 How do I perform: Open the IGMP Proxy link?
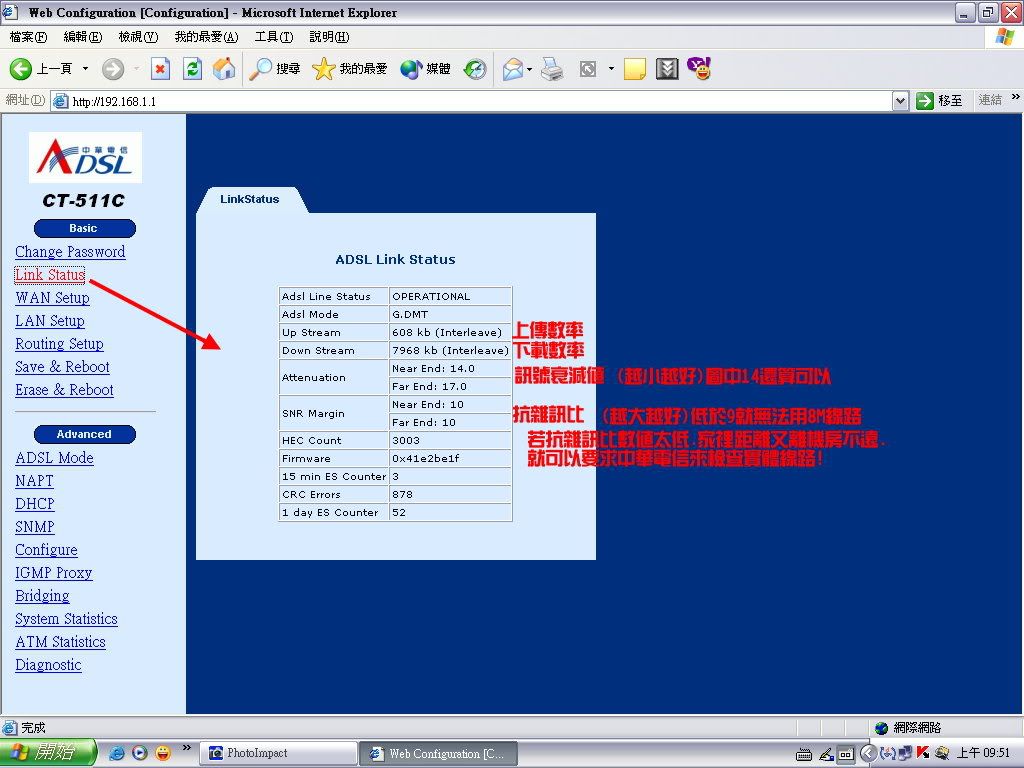coord(54,573)
